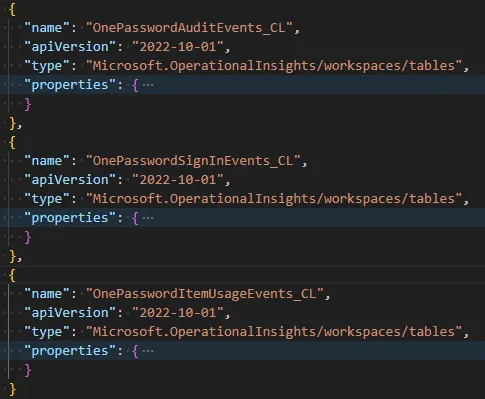The width and height of the screenshot is (485, 399).
Task: Expand folded properties under OnePasswordSignInEvents_CL
Action: (148, 218)
